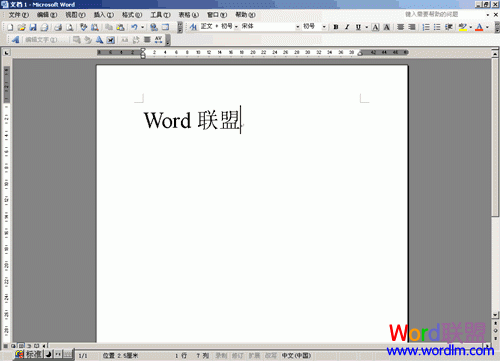Screen dimensions: 500x361
Task: Click the Numbering list icon
Action: (426, 27)
